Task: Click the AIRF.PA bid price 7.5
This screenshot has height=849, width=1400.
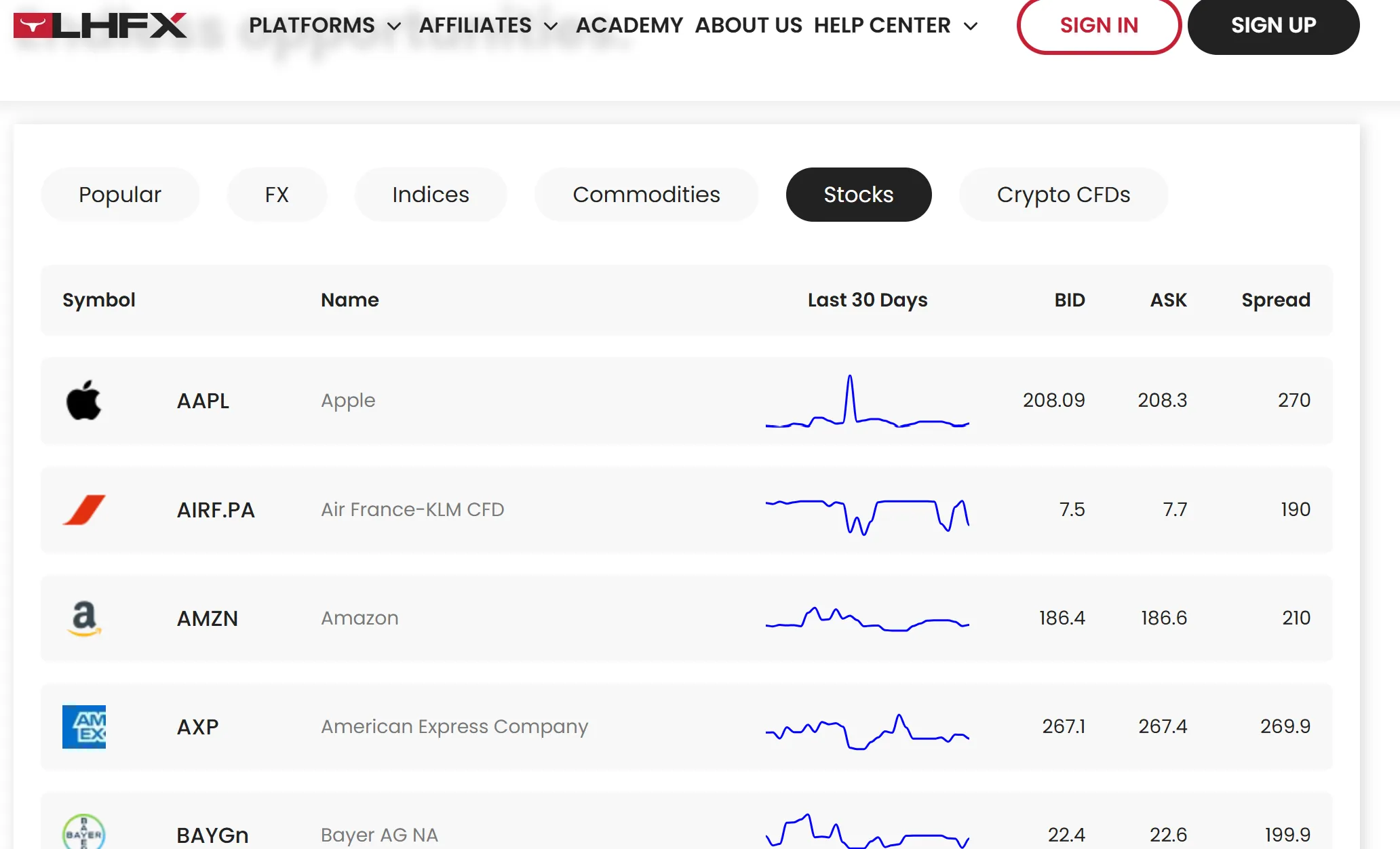Action: click(1072, 509)
